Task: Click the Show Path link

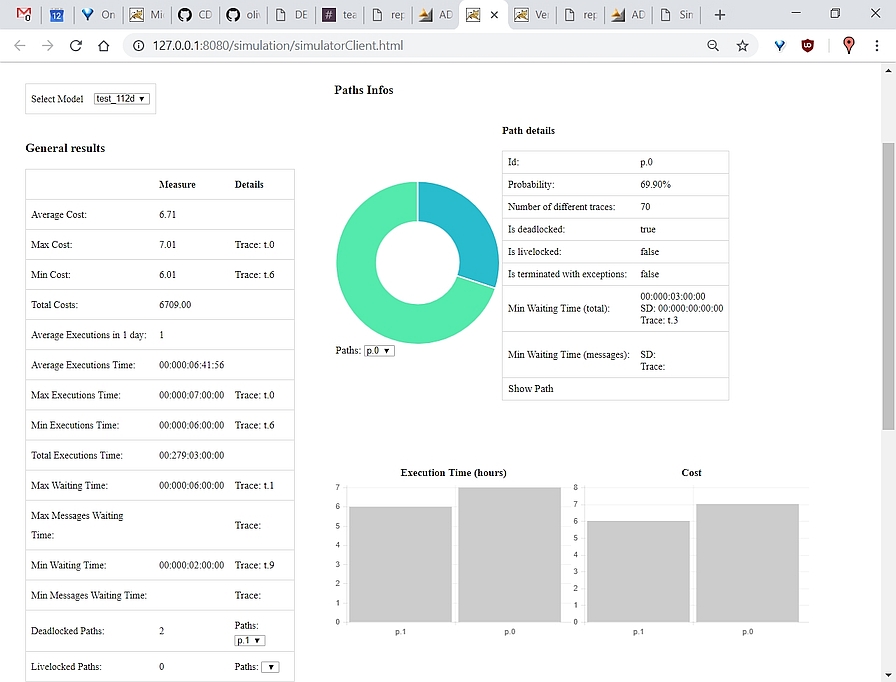Action: point(531,388)
